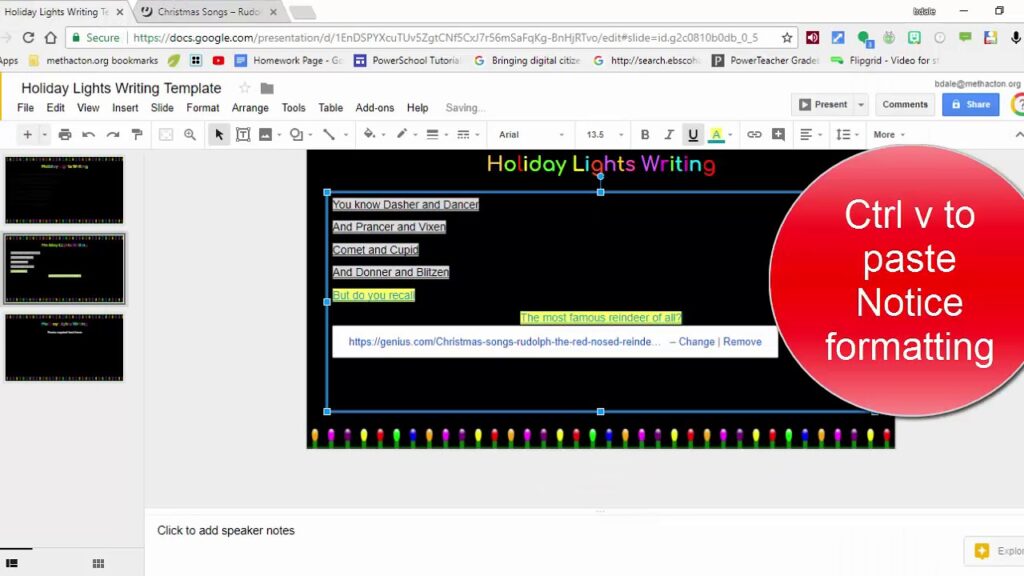This screenshot has height=576, width=1024.
Task: Select the Paint format roller icon
Action: tap(137, 134)
